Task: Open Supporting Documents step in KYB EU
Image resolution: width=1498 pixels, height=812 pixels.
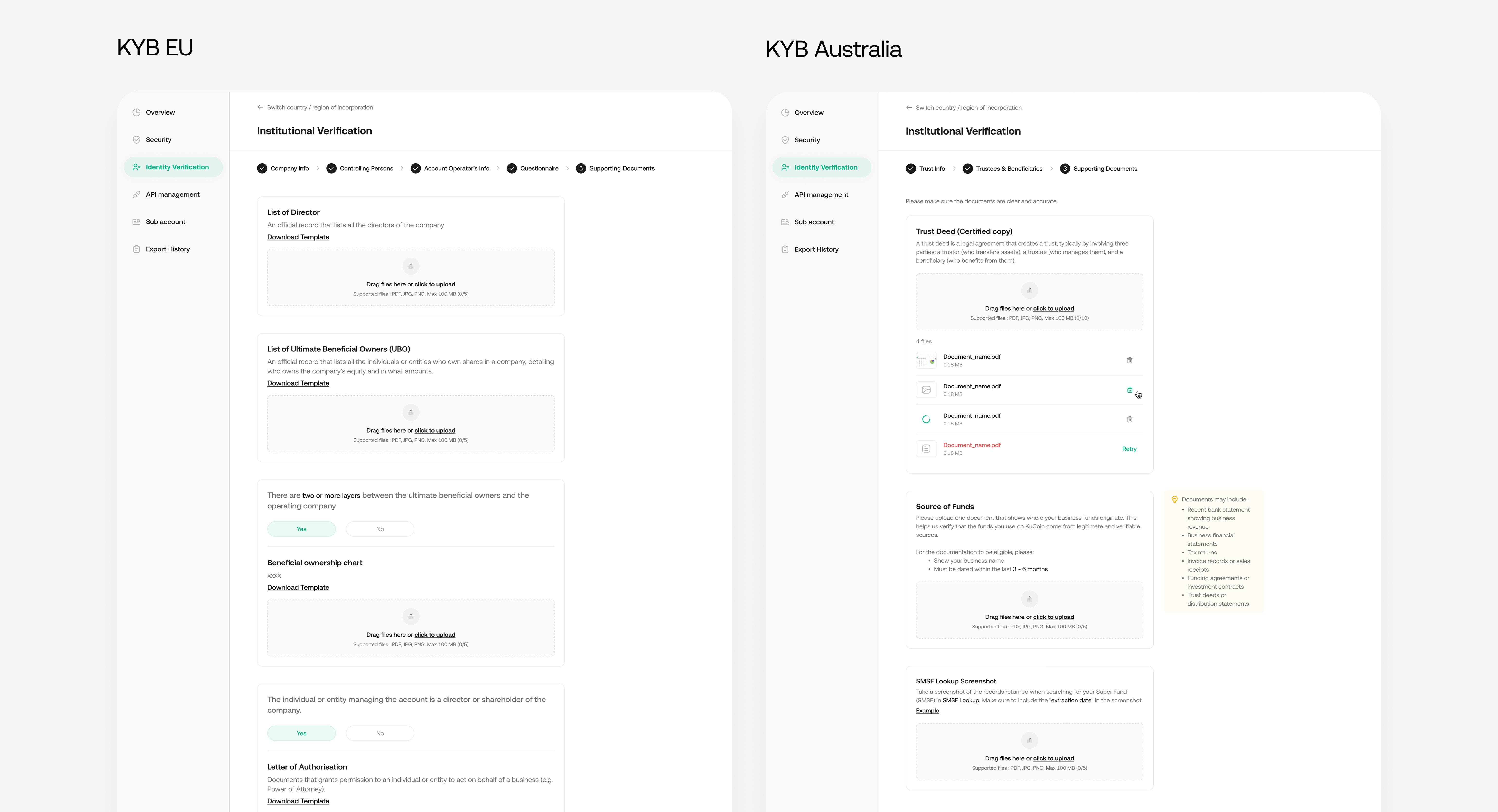Action: tap(615, 169)
